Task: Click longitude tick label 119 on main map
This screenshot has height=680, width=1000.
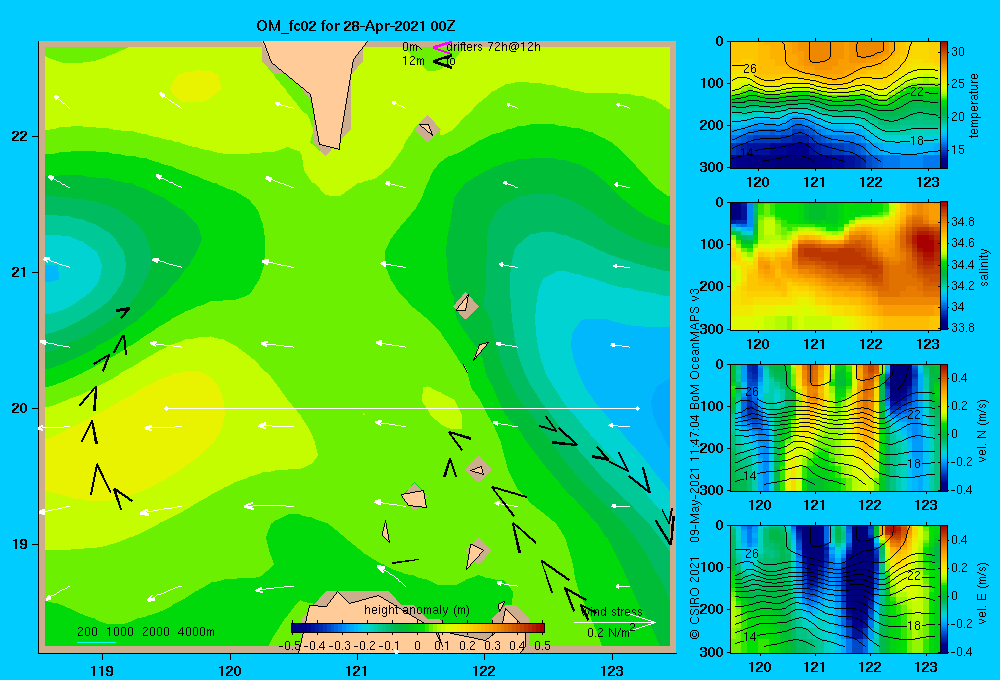Action: point(102,670)
